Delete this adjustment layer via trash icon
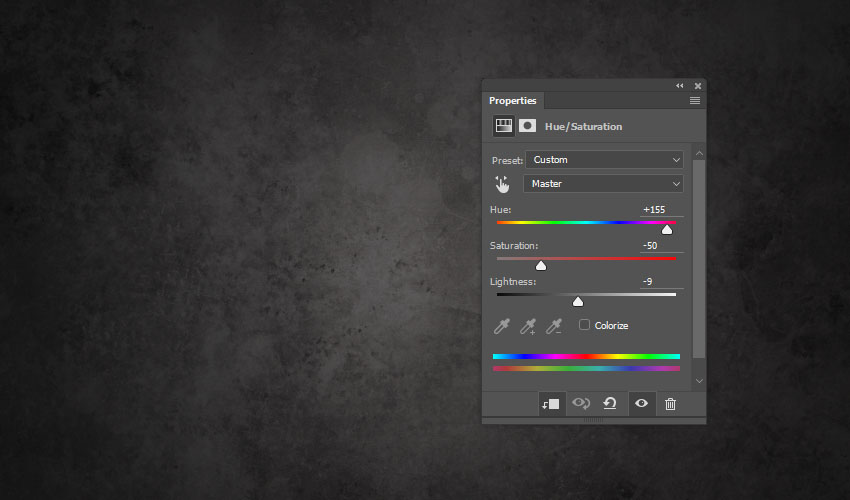The image size is (850, 500). click(x=670, y=404)
